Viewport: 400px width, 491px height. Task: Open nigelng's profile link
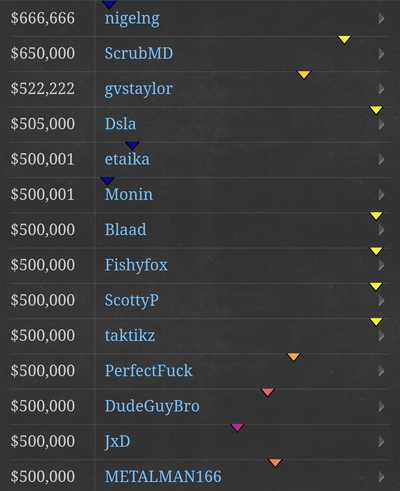click(132, 19)
